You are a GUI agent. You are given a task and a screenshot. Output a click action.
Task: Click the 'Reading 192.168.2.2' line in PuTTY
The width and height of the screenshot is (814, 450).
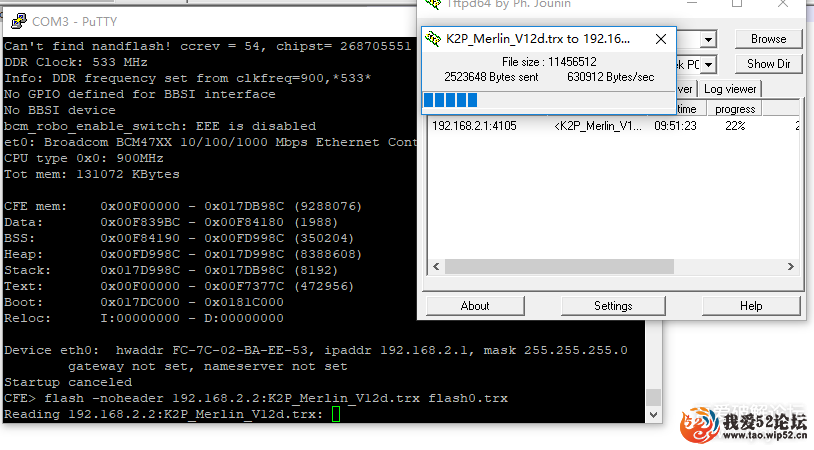(164, 414)
